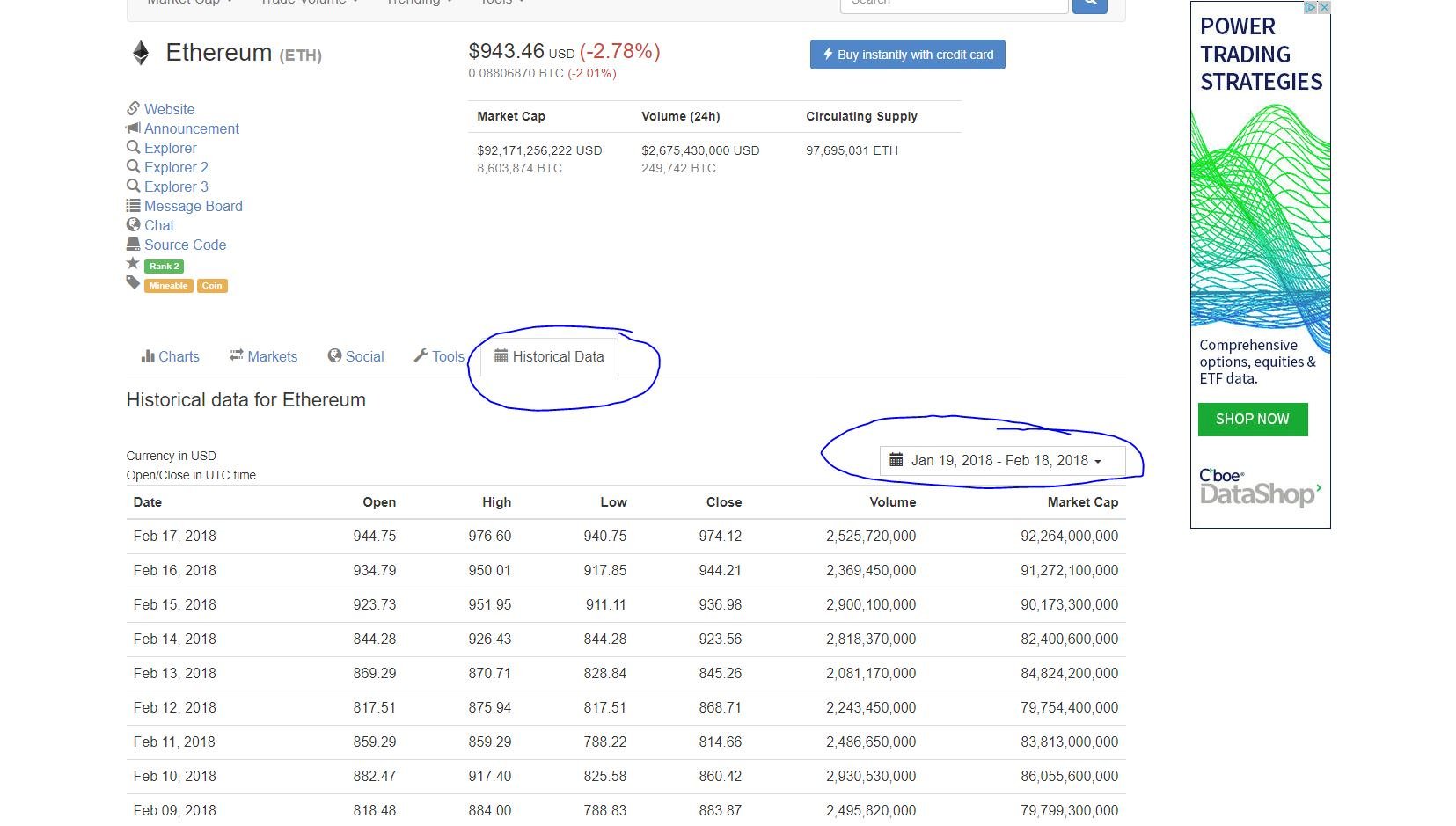
Task: Click the Close column header
Action: pos(724,502)
